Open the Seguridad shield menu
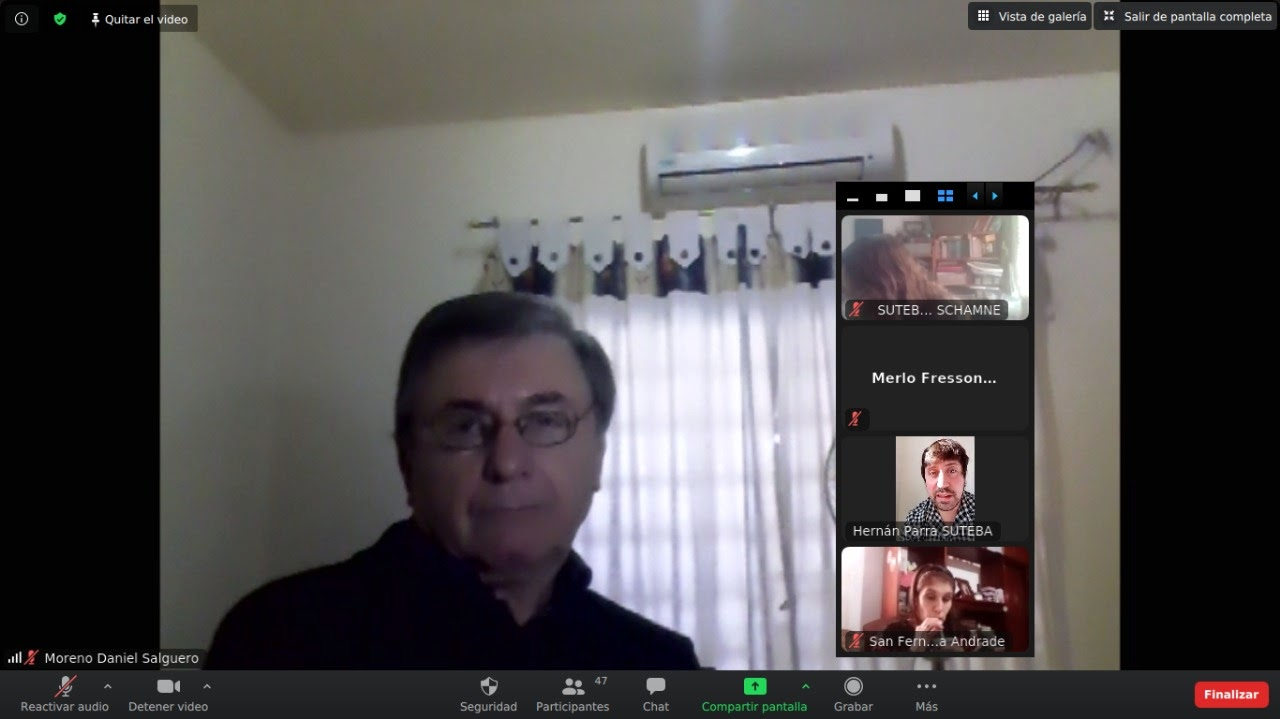The image size is (1280, 719). pyautogui.click(x=488, y=687)
